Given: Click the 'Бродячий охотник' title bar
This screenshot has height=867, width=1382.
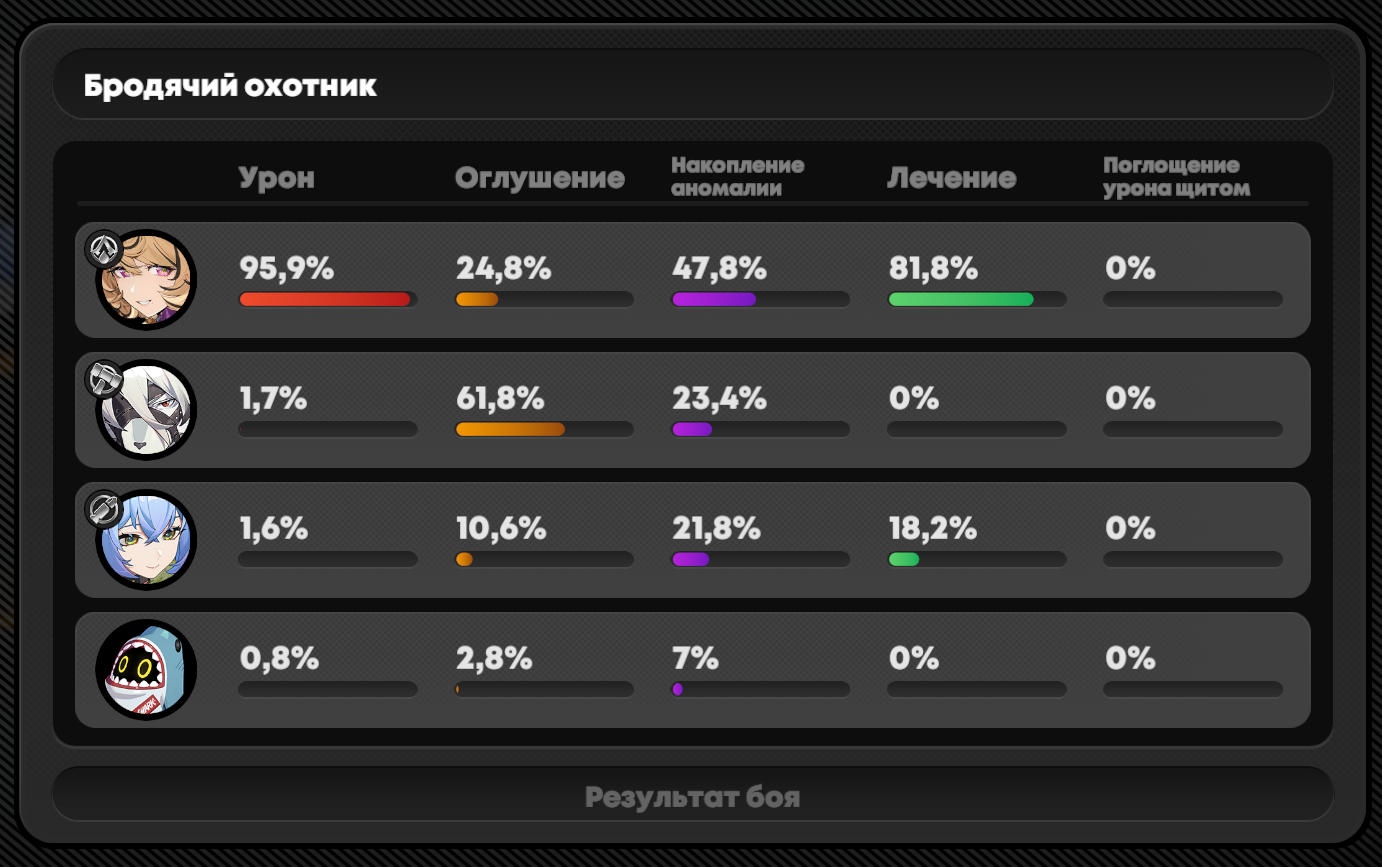Looking at the screenshot, I should pos(692,85).
